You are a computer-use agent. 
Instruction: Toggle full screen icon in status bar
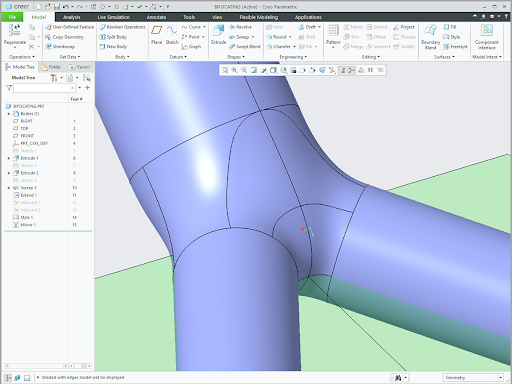[x=27, y=378]
